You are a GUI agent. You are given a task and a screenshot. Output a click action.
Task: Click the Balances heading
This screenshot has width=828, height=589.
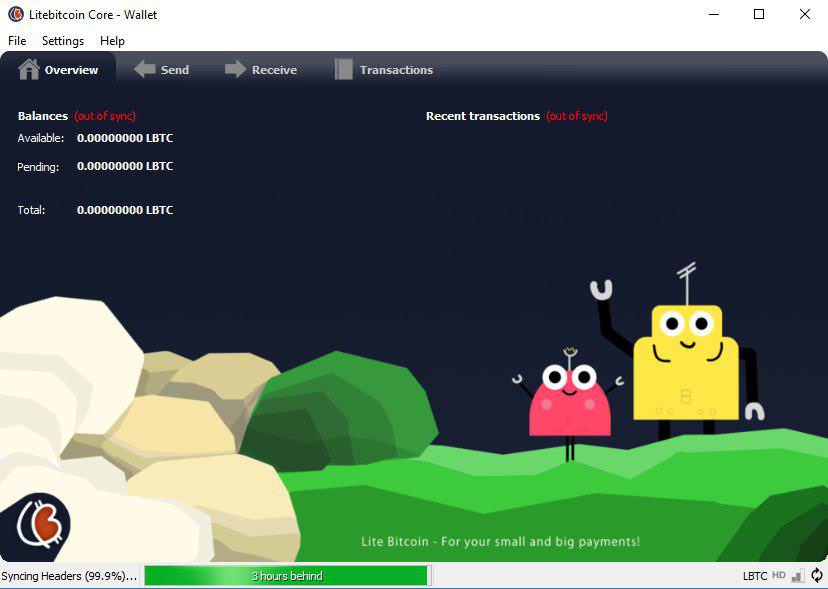click(43, 116)
